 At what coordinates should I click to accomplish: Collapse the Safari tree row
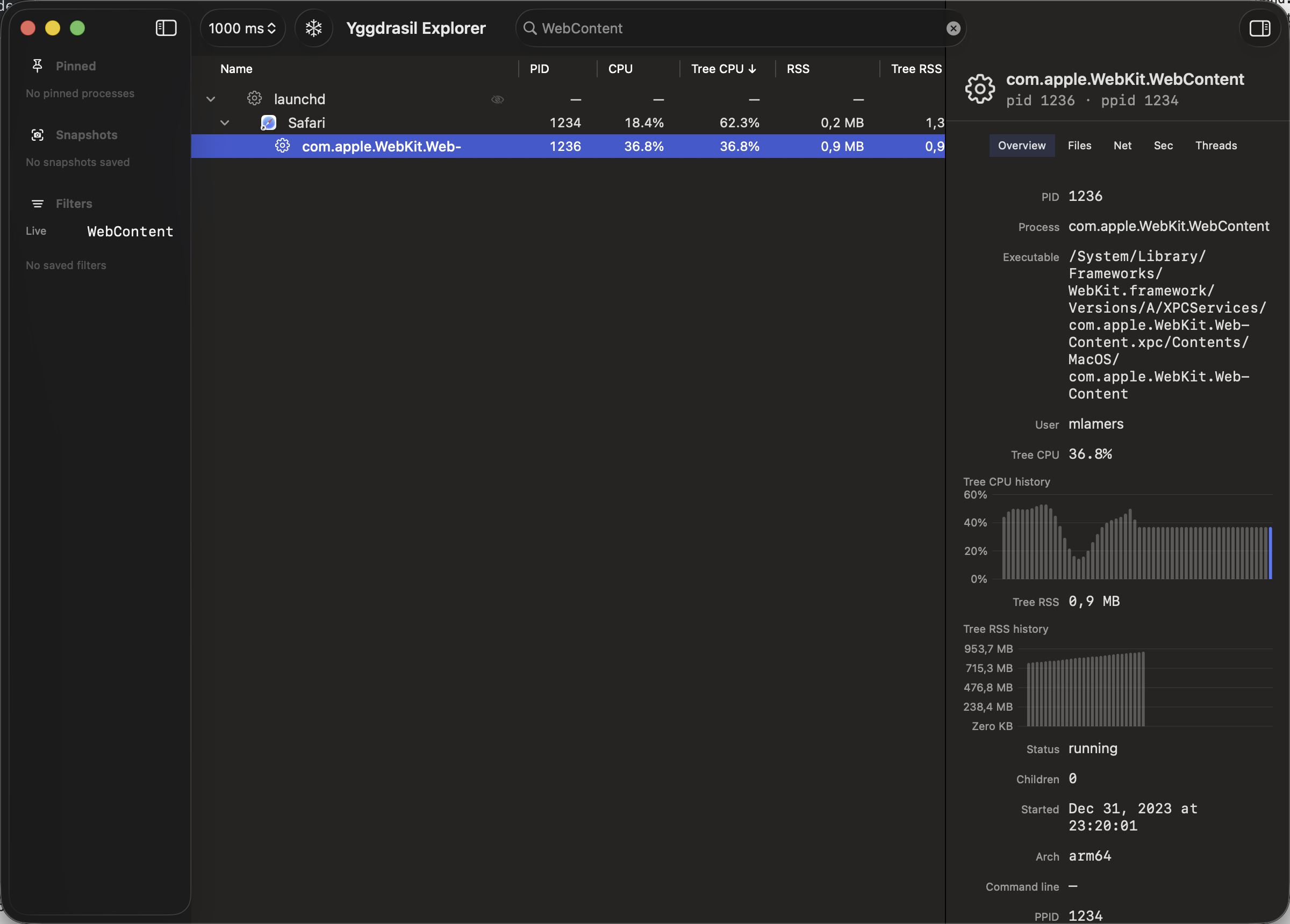pos(225,123)
